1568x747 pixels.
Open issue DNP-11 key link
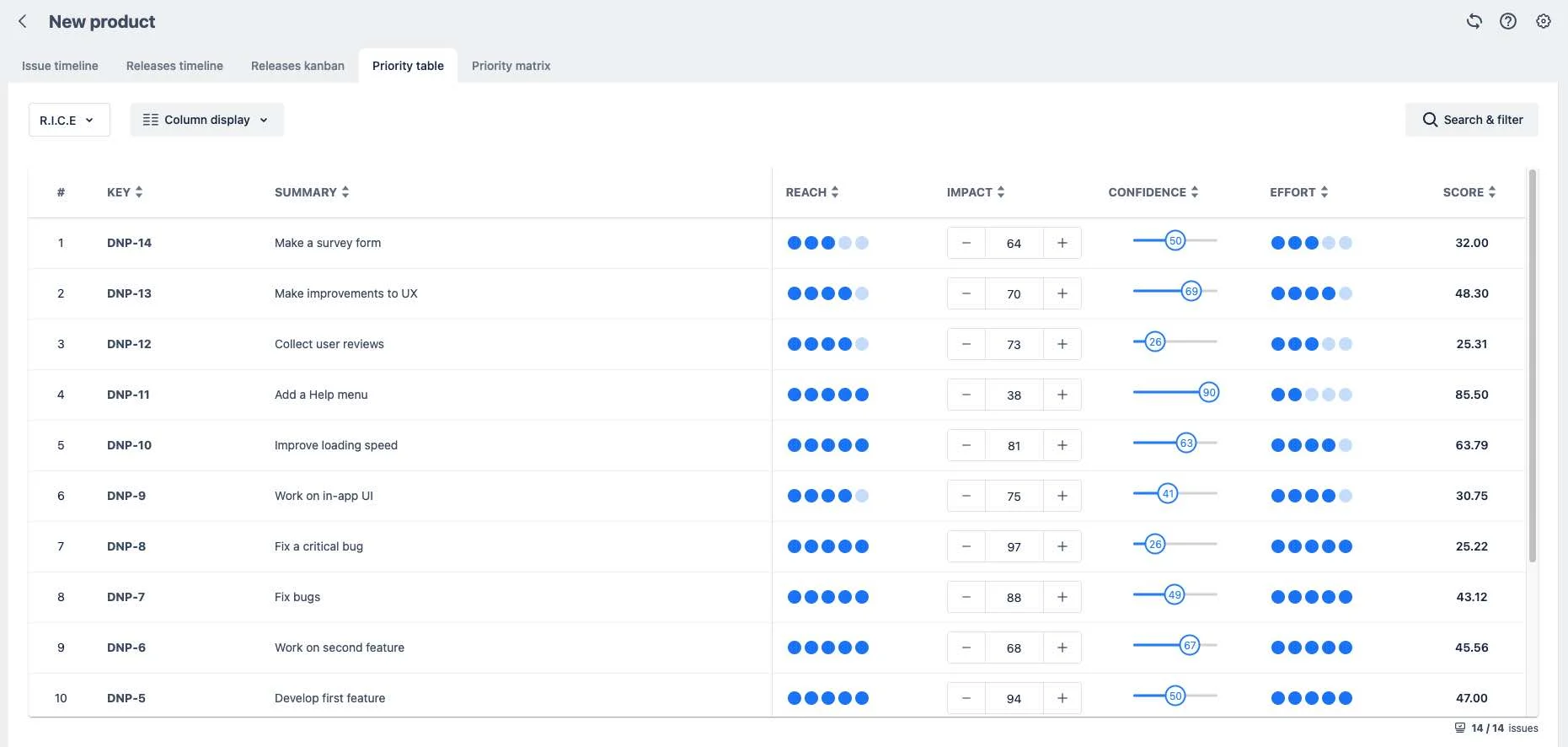tap(128, 395)
